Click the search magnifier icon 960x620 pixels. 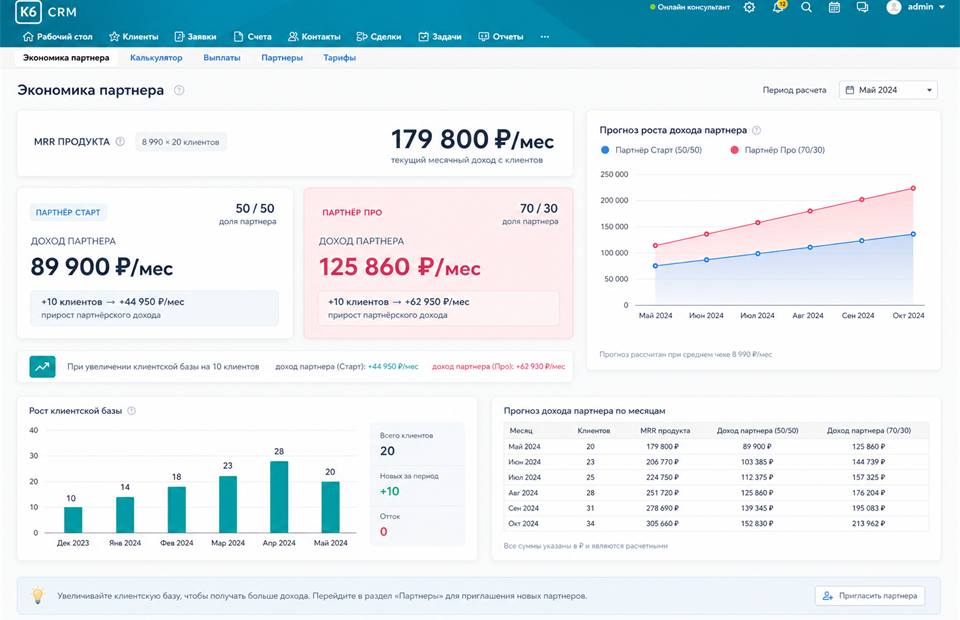806,7
